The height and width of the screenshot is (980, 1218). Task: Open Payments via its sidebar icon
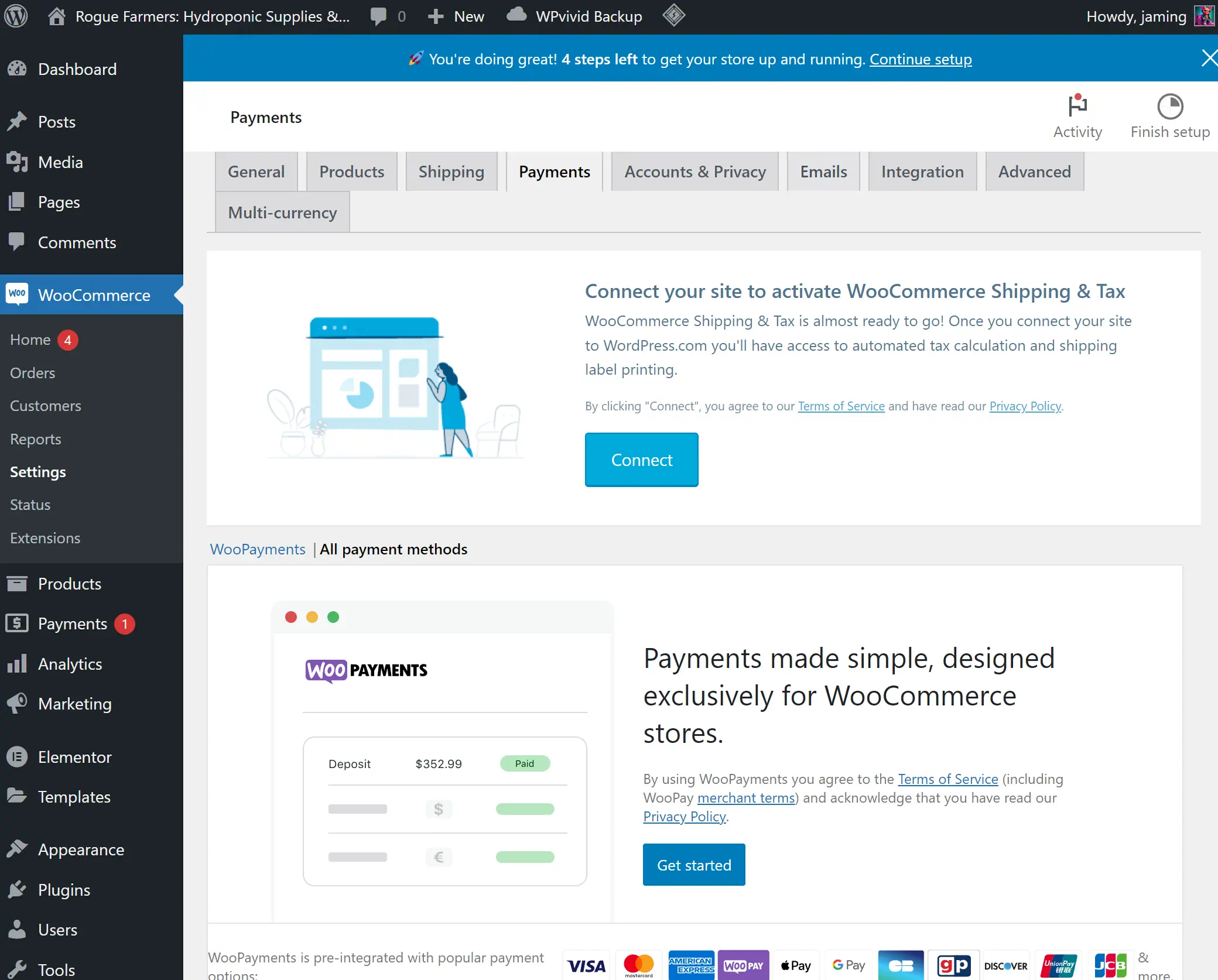(x=18, y=623)
